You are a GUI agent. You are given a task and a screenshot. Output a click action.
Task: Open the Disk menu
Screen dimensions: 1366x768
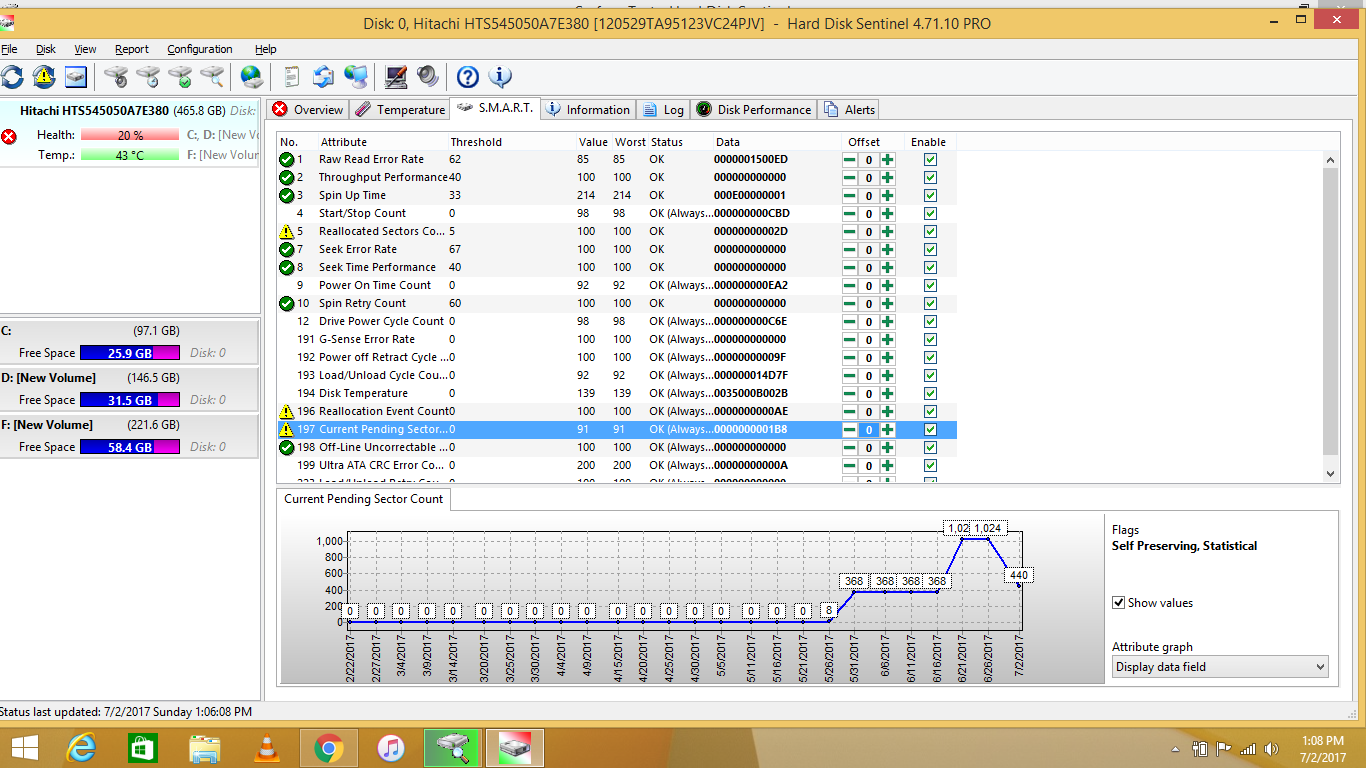point(46,49)
